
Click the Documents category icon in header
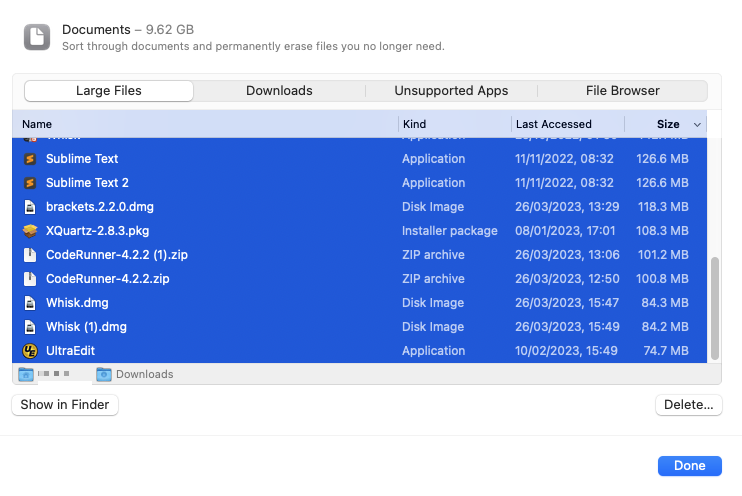(x=37, y=37)
